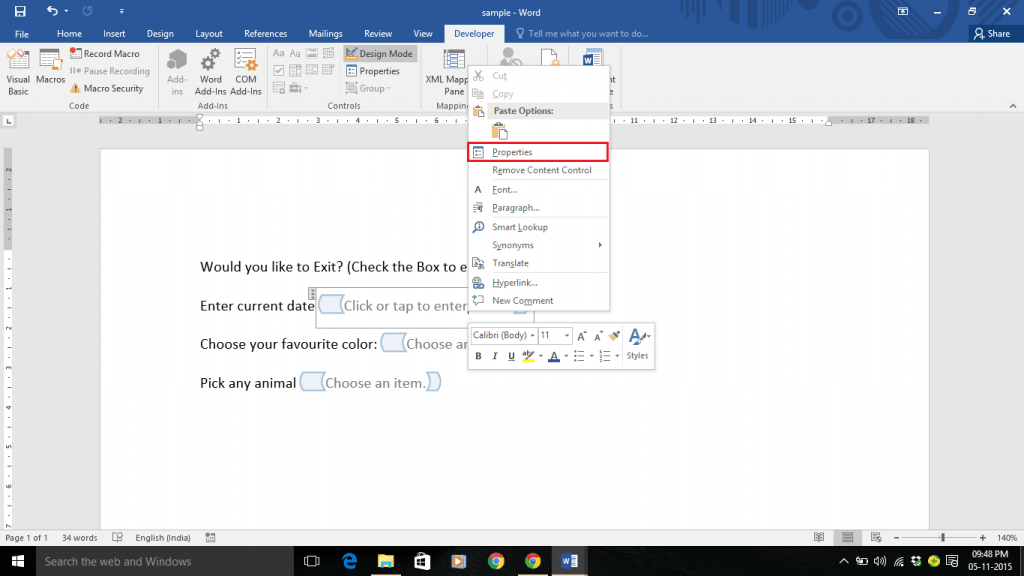Insert a Date Picker content control

[328, 71]
